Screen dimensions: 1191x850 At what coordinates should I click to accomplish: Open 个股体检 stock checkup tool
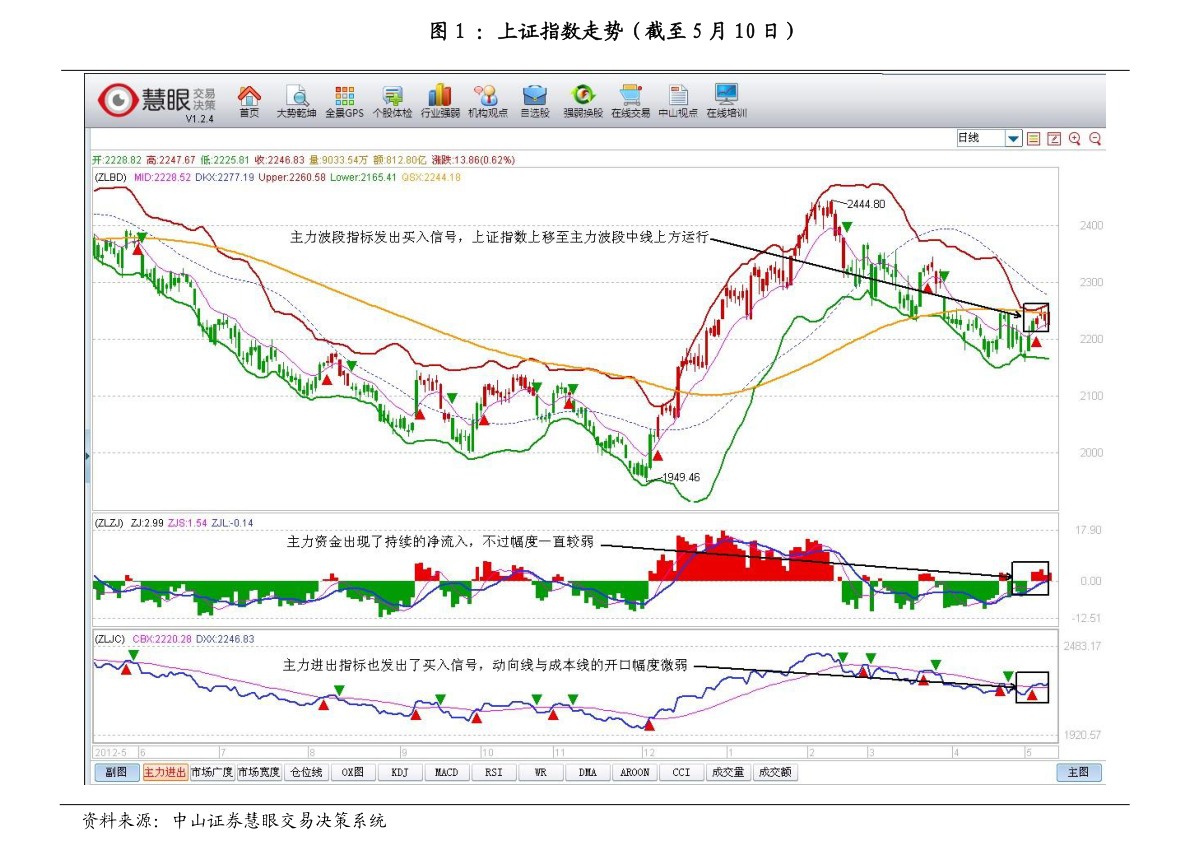pyautogui.click(x=392, y=101)
